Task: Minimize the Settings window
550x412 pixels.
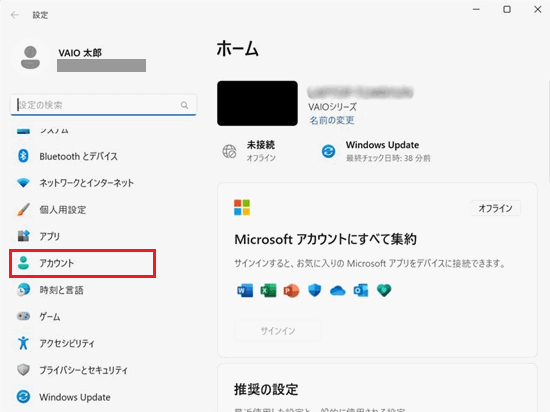Action: pyautogui.click(x=476, y=9)
